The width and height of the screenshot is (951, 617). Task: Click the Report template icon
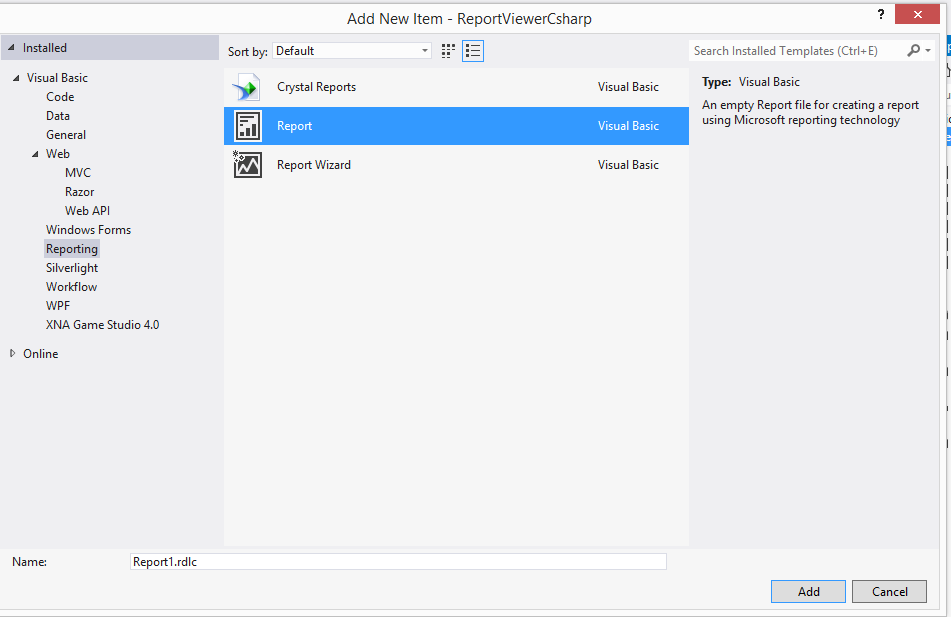tap(246, 125)
